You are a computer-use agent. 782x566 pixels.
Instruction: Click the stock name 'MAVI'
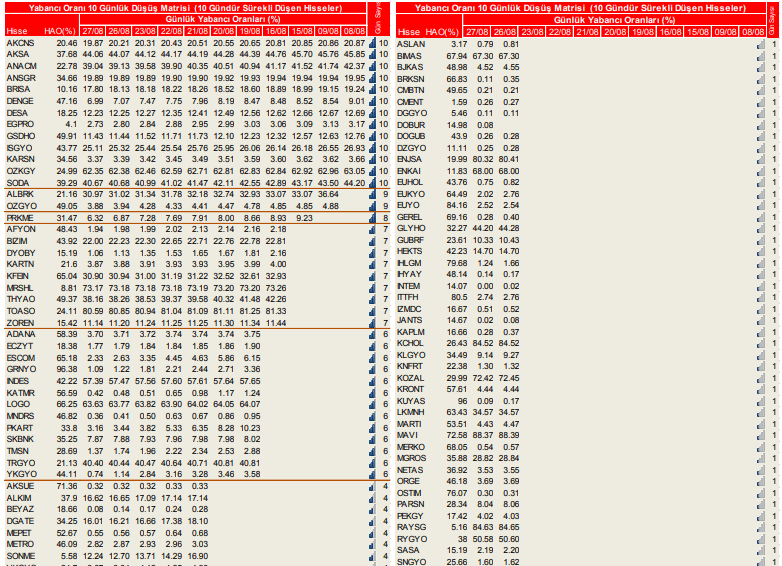click(407, 435)
